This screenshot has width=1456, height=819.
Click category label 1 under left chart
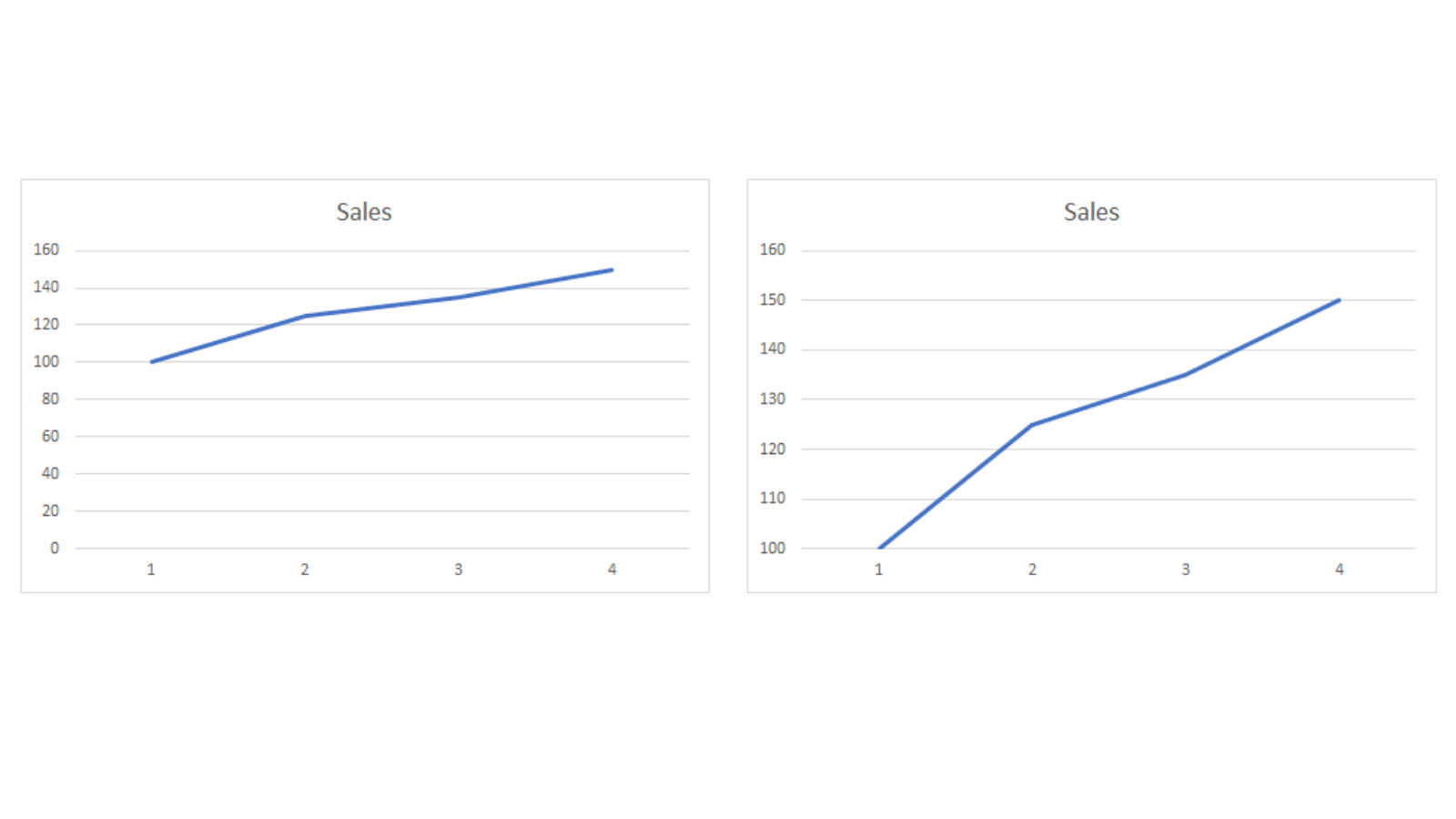[151, 570]
